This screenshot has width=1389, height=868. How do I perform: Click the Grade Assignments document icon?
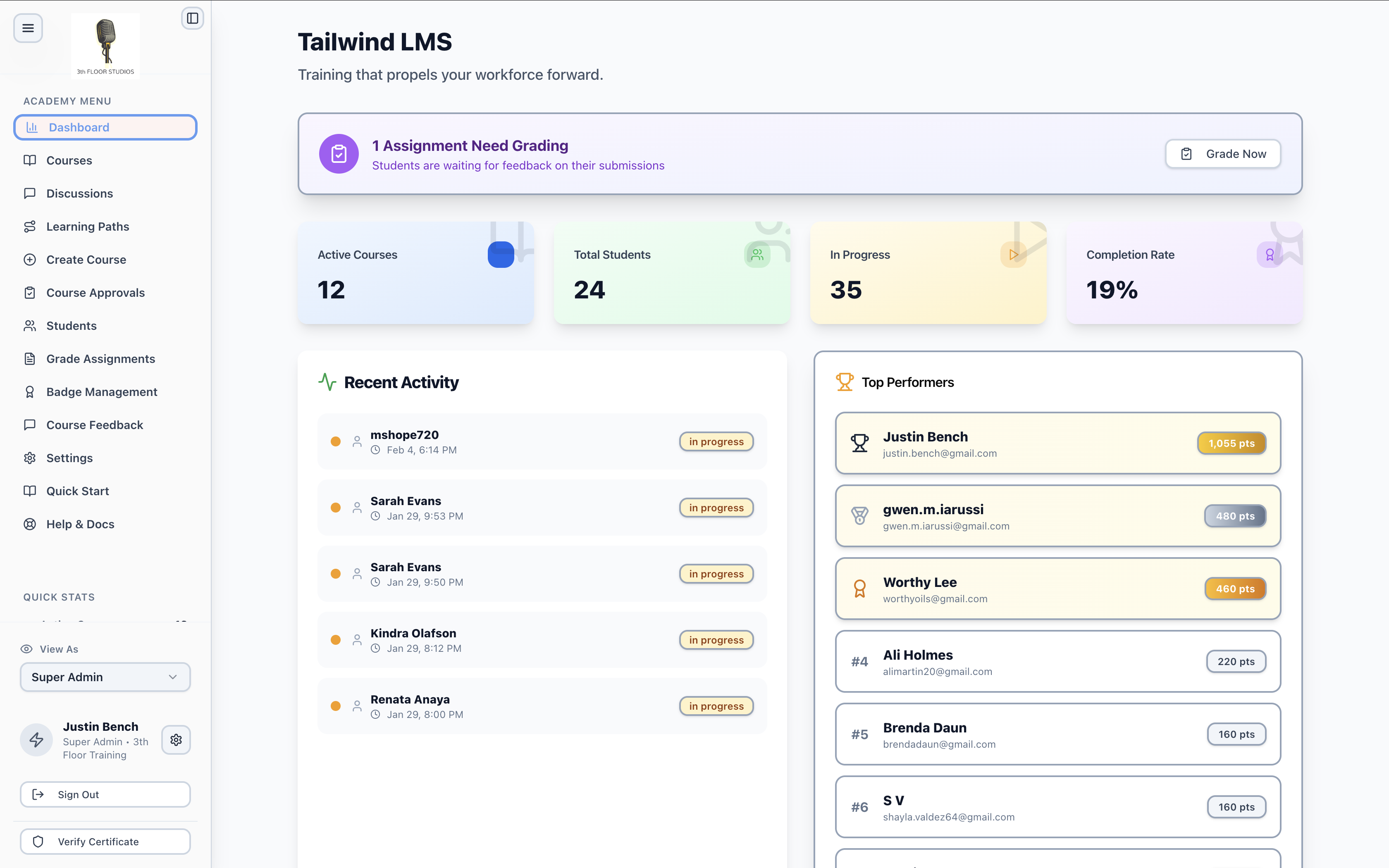click(30, 359)
